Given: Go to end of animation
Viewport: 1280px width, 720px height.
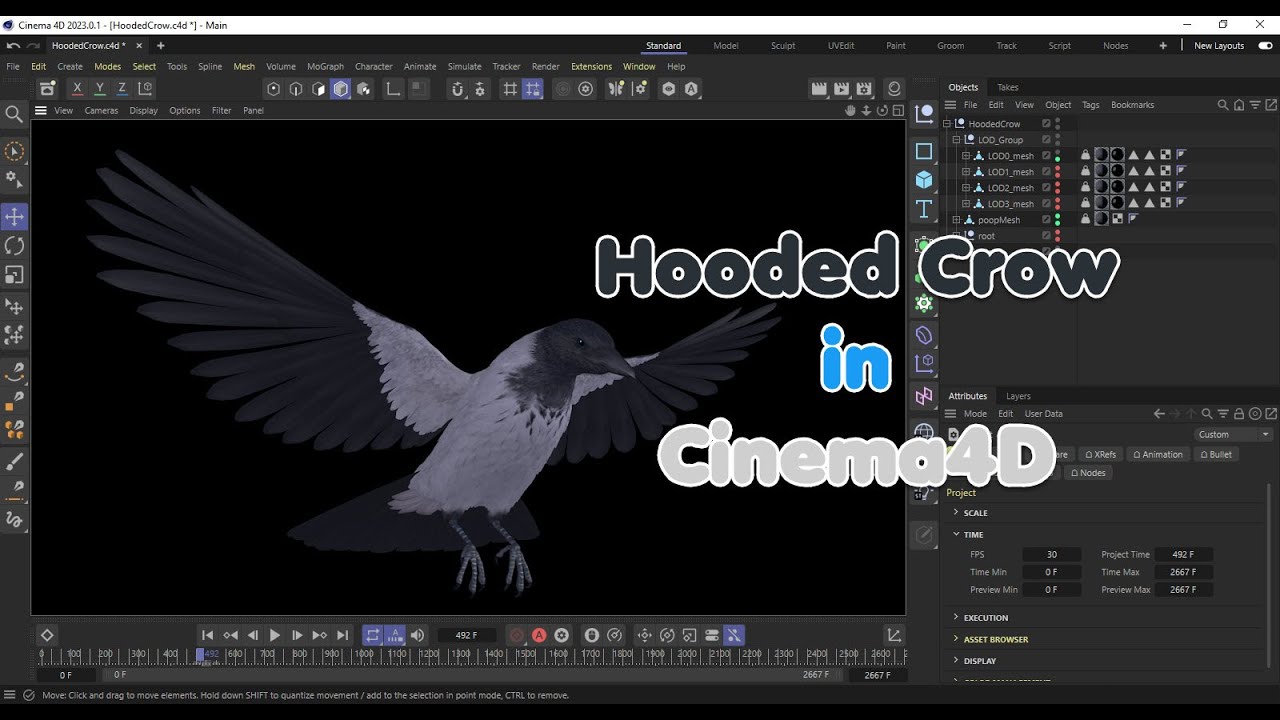Looking at the screenshot, I should coord(342,635).
